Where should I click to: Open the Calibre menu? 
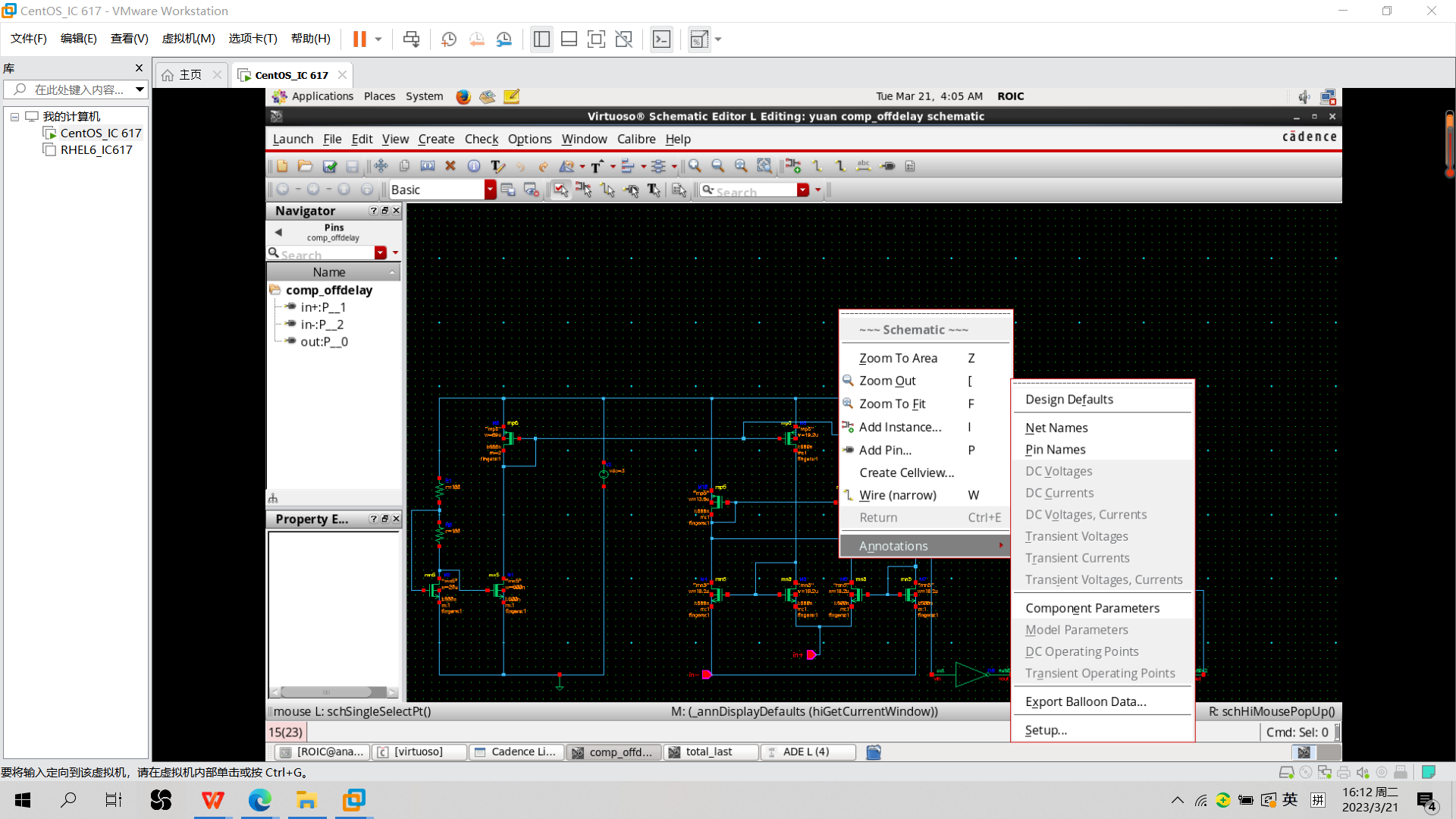pos(635,139)
